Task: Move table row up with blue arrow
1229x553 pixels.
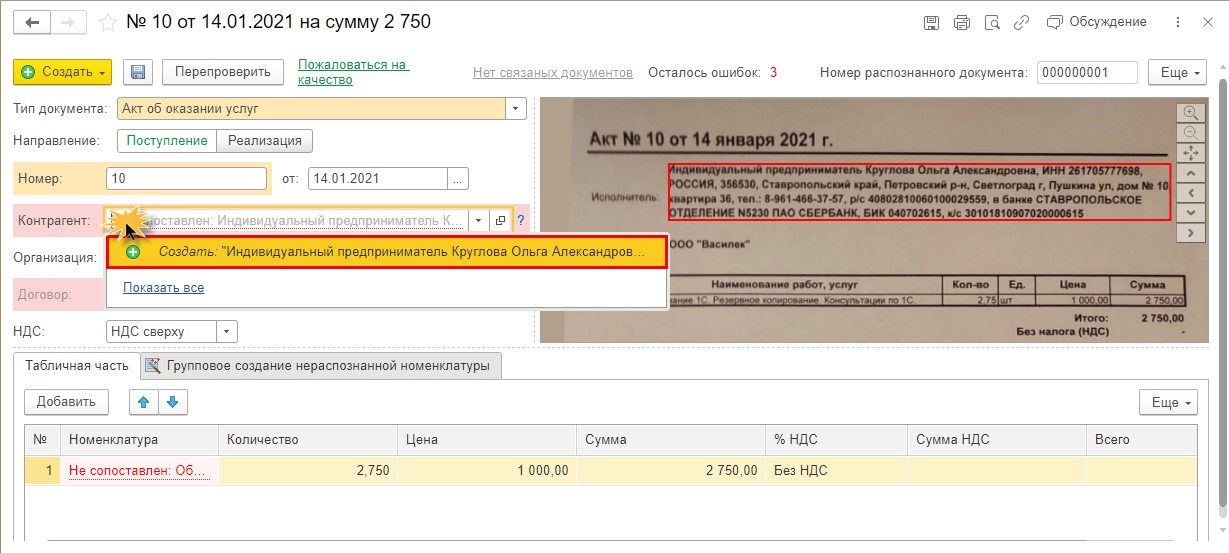Action: (x=144, y=402)
